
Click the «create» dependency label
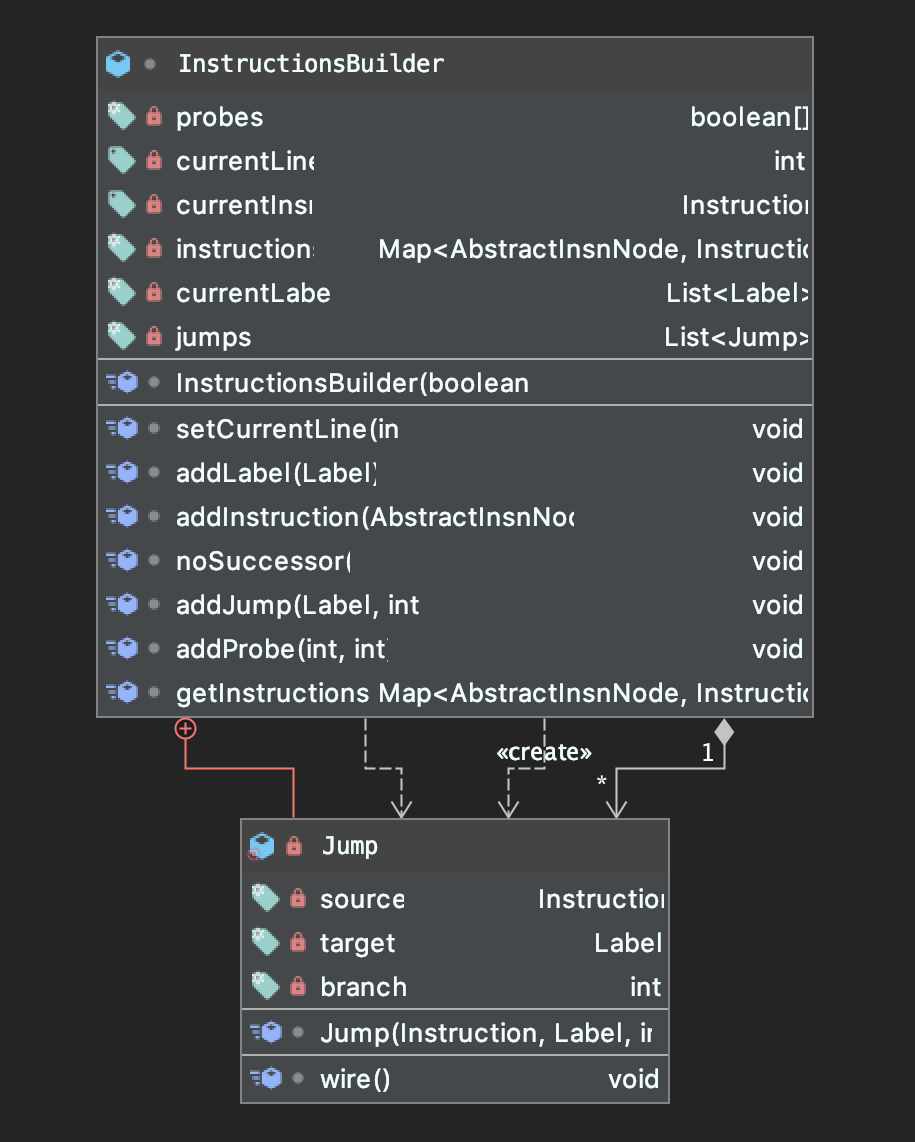(544, 752)
